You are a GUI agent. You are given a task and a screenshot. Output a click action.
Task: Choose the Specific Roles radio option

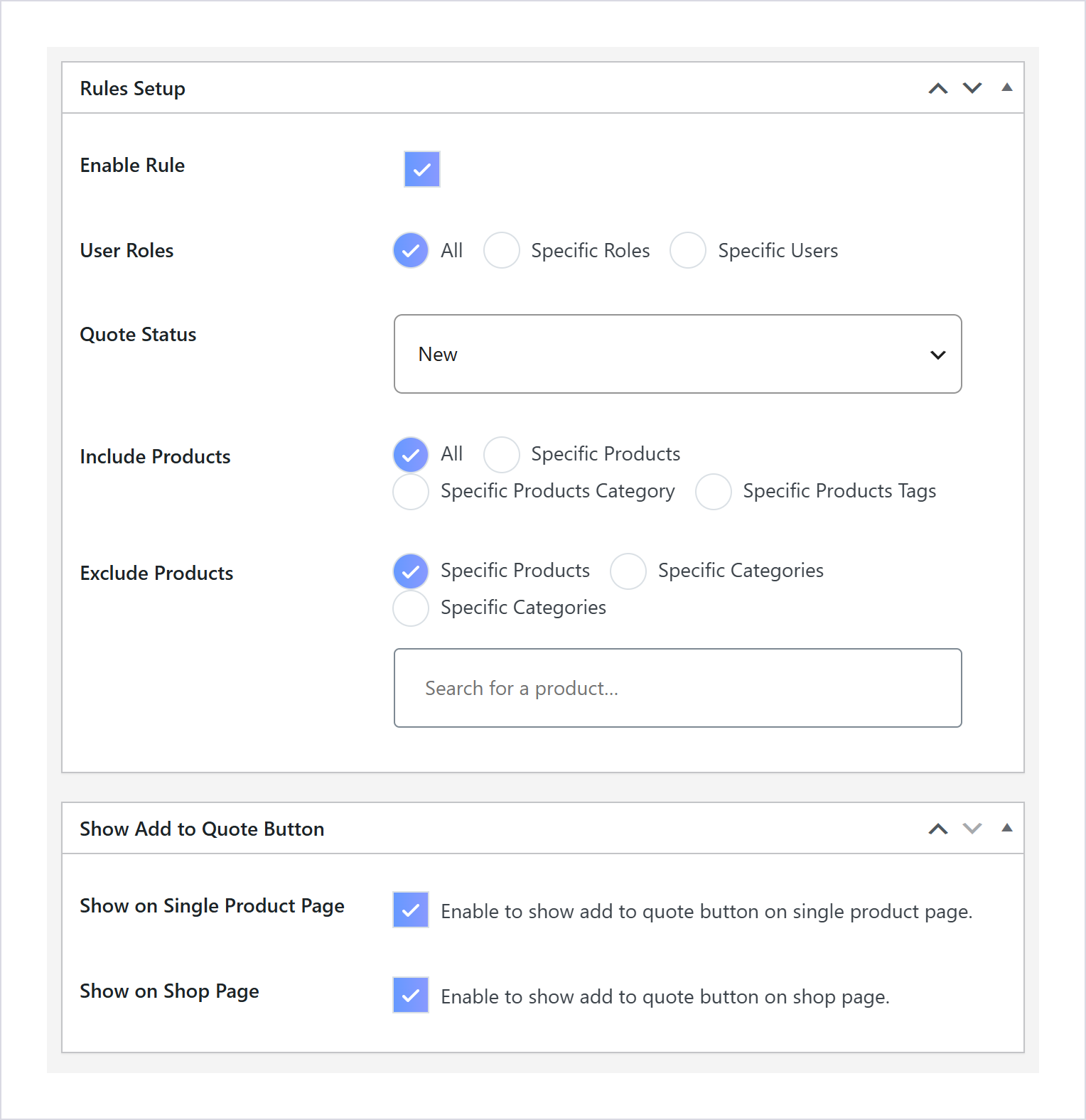tap(502, 250)
